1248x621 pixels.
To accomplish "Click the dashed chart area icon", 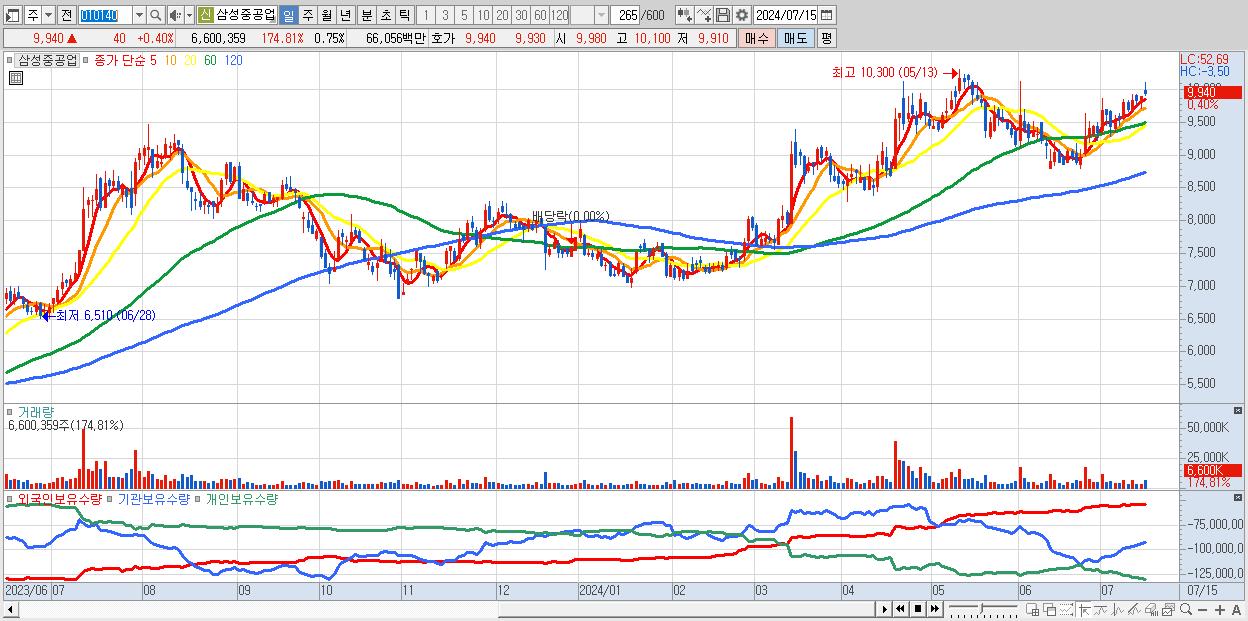I will pyautogui.click(x=1066, y=609).
